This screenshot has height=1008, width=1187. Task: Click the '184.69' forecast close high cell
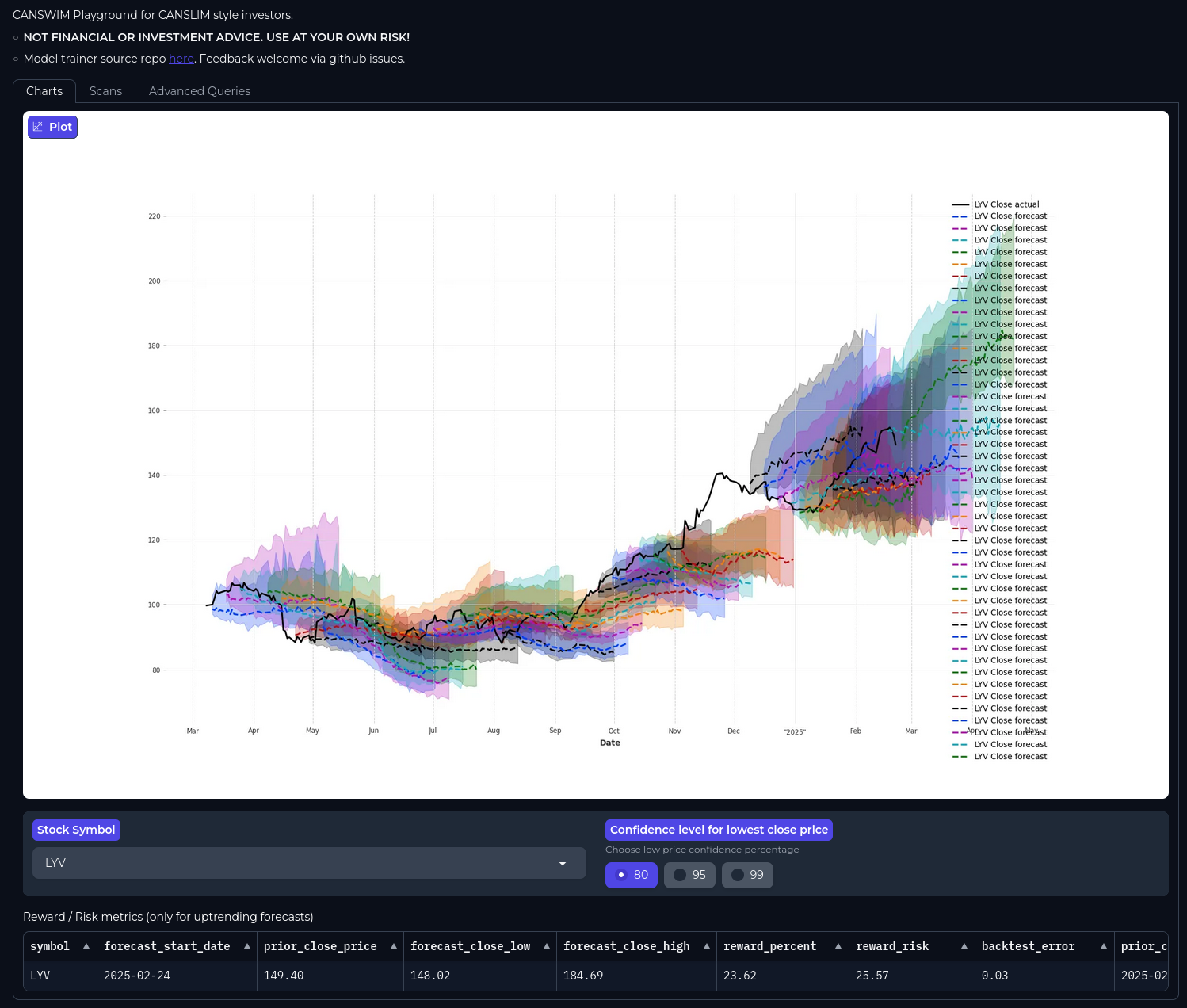(x=636, y=976)
